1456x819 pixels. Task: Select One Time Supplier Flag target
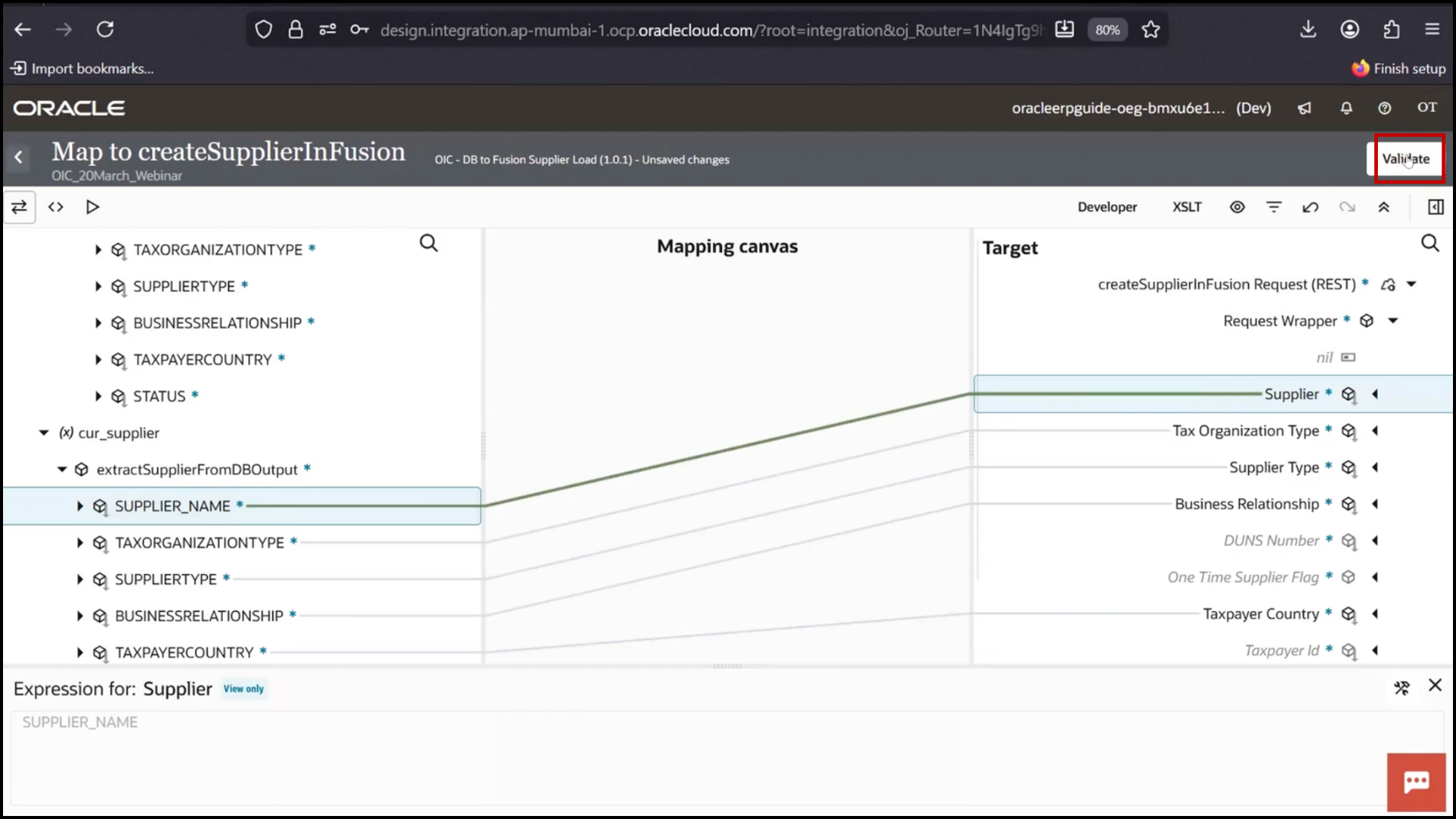coord(1243,577)
